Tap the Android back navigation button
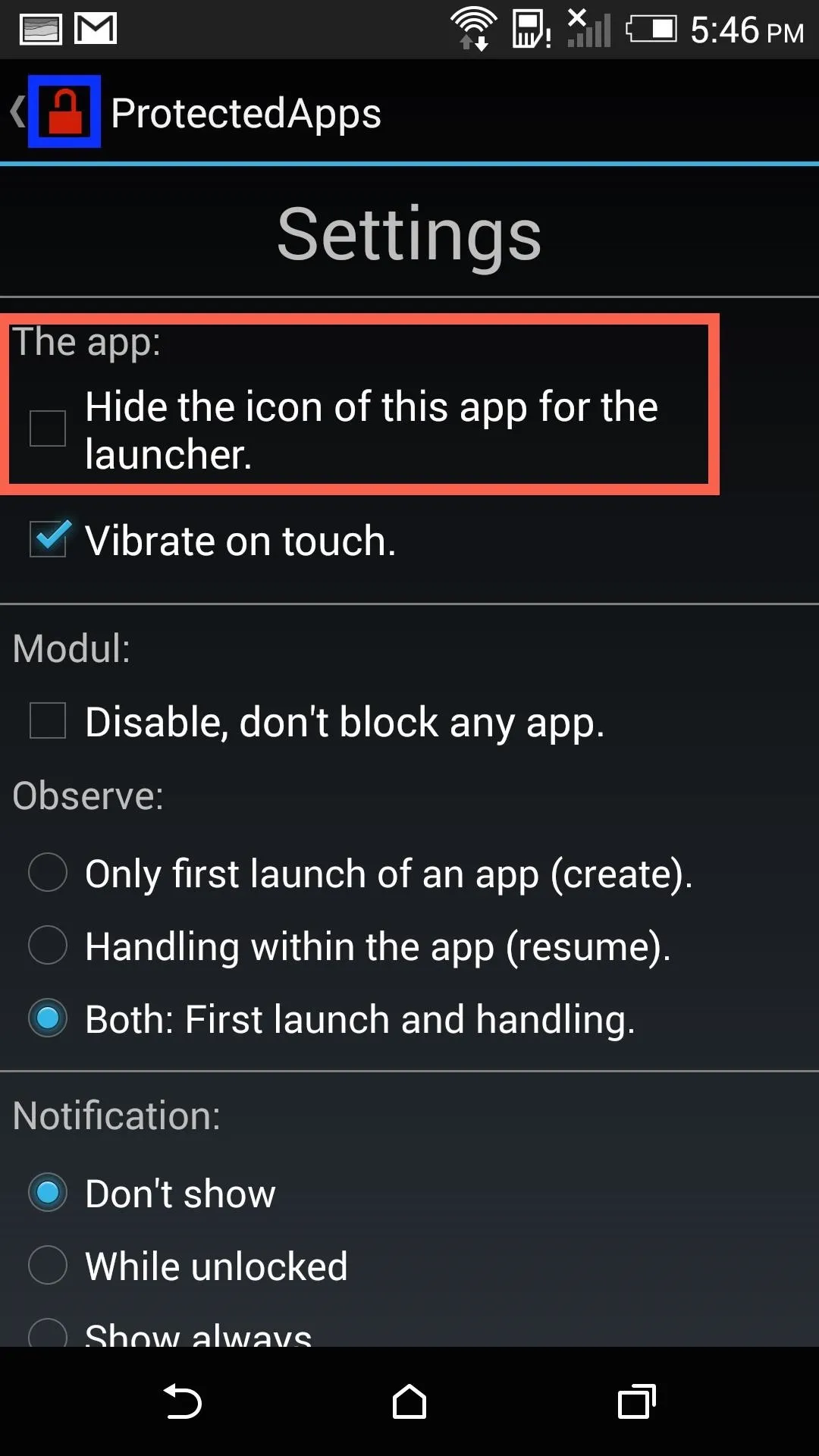 pos(183,1401)
